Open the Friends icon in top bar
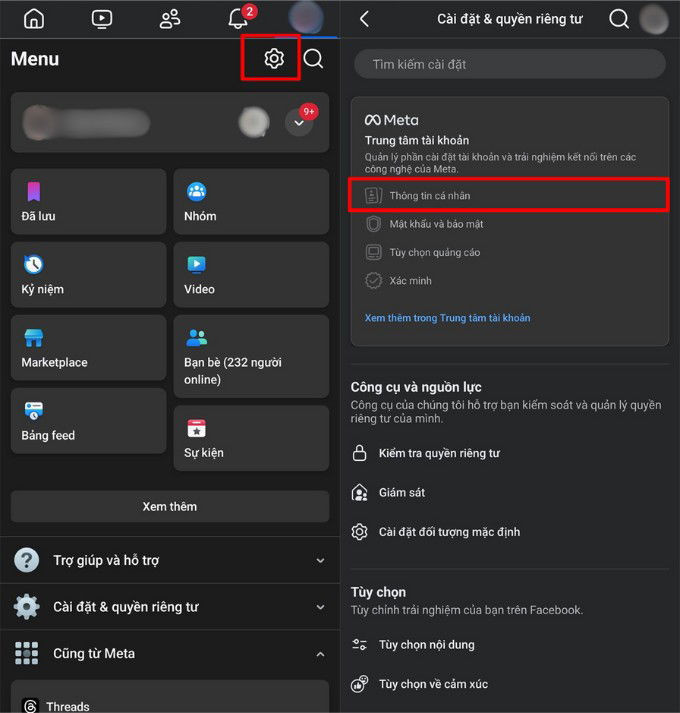The width and height of the screenshot is (680, 713). (x=170, y=18)
